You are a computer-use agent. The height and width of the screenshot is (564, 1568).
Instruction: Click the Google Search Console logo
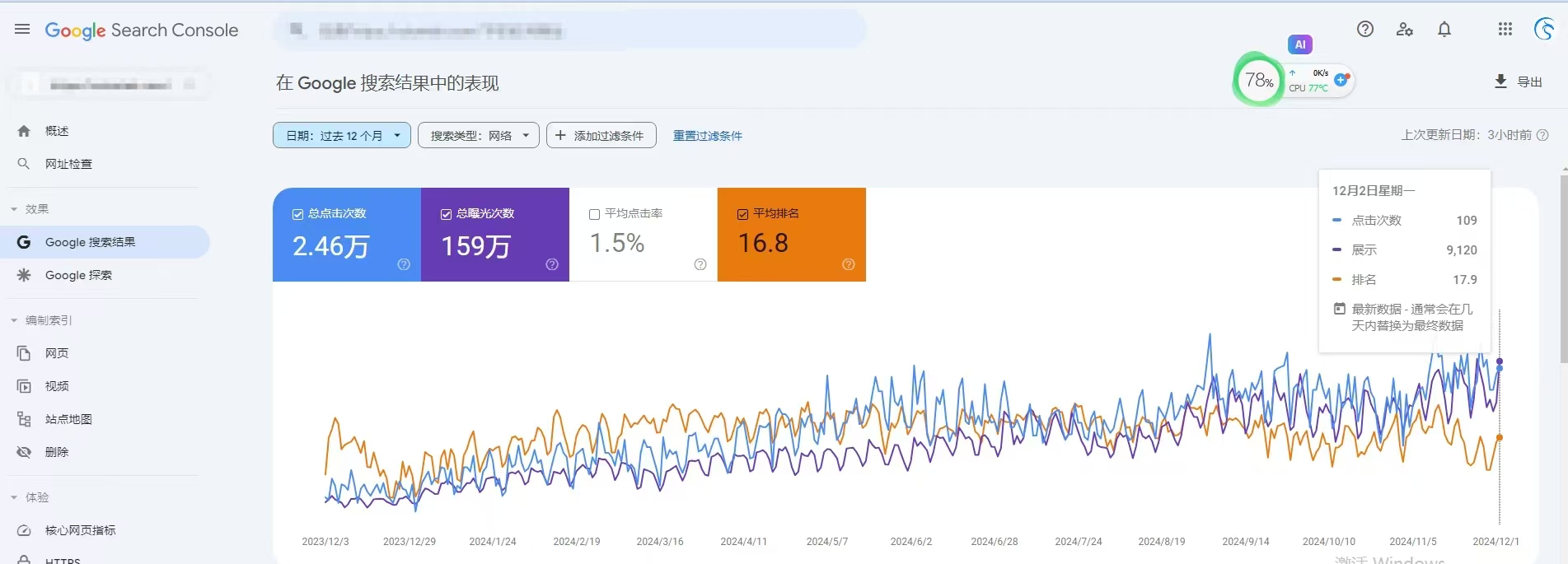[141, 30]
